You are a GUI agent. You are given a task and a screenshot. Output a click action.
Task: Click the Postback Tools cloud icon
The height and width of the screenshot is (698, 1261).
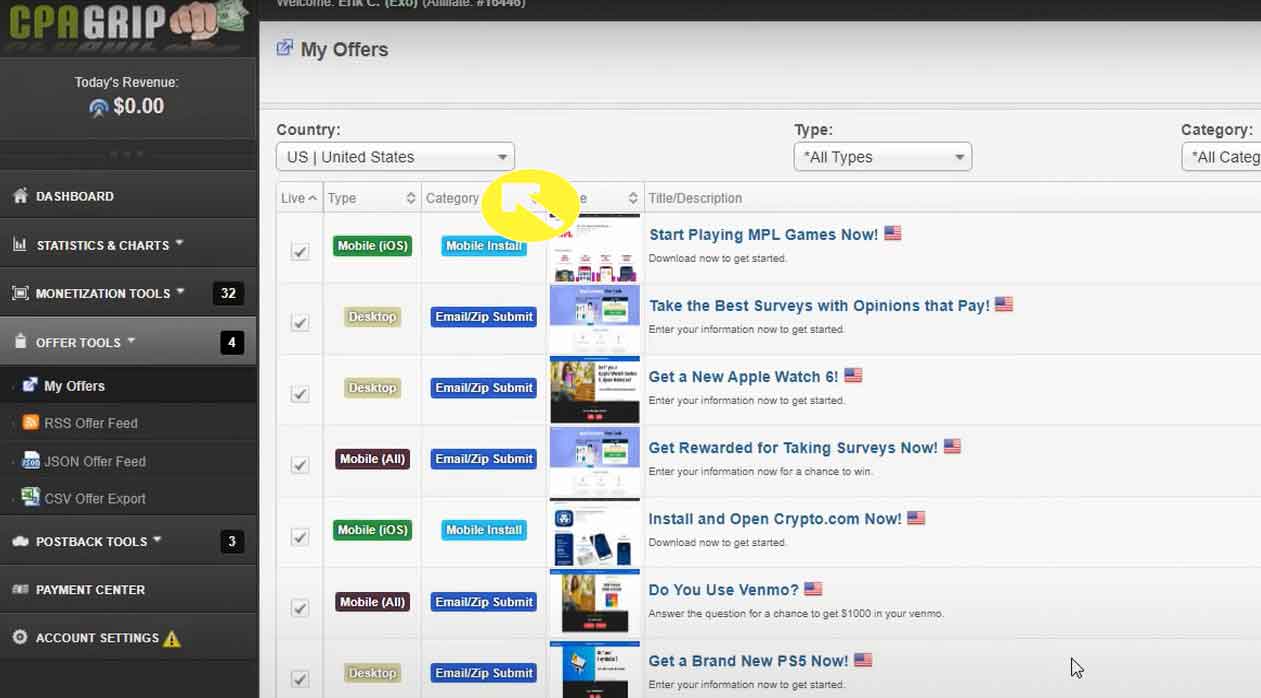point(20,541)
